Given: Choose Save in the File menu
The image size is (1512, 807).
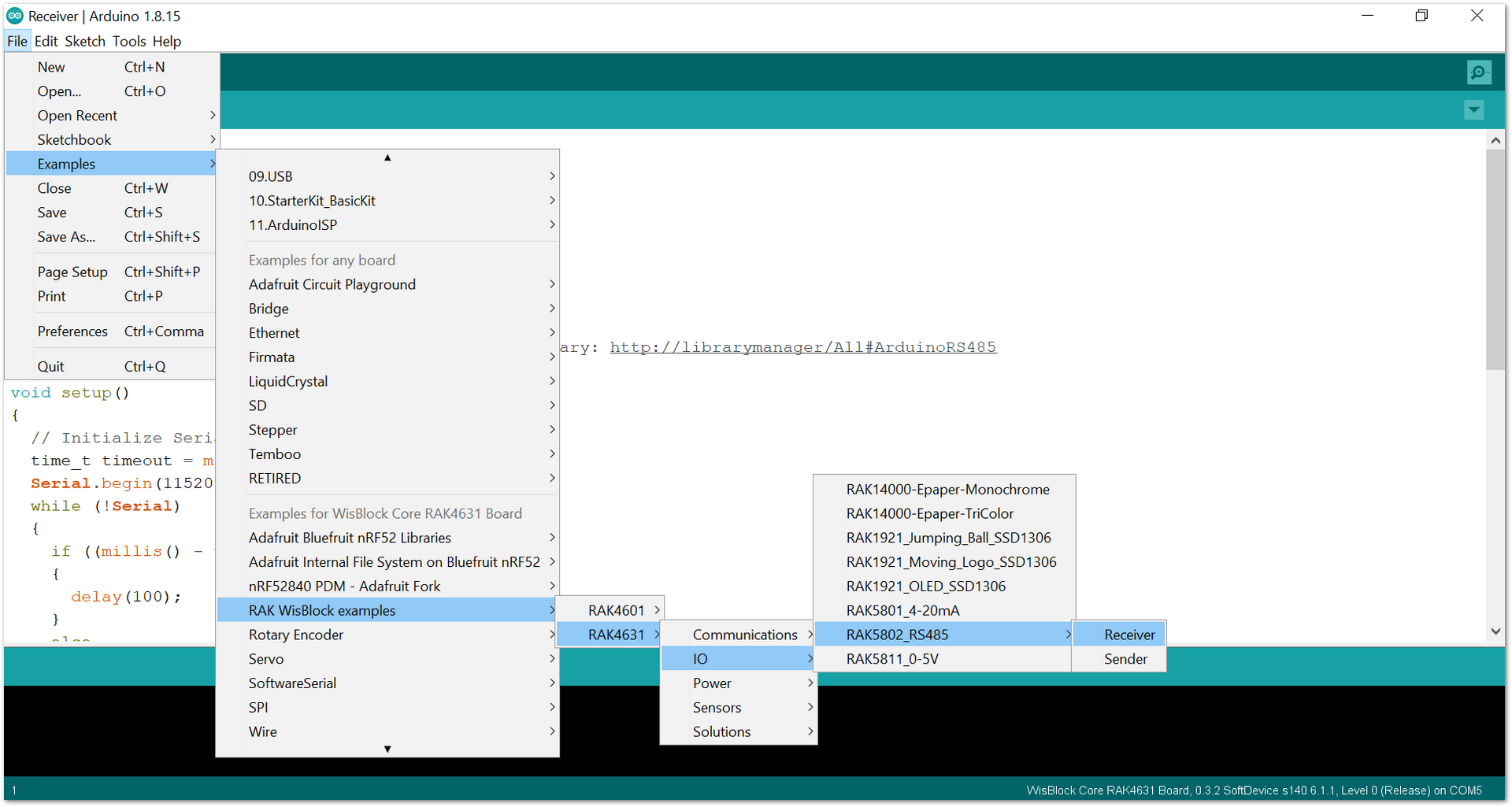Looking at the screenshot, I should 111,213.
